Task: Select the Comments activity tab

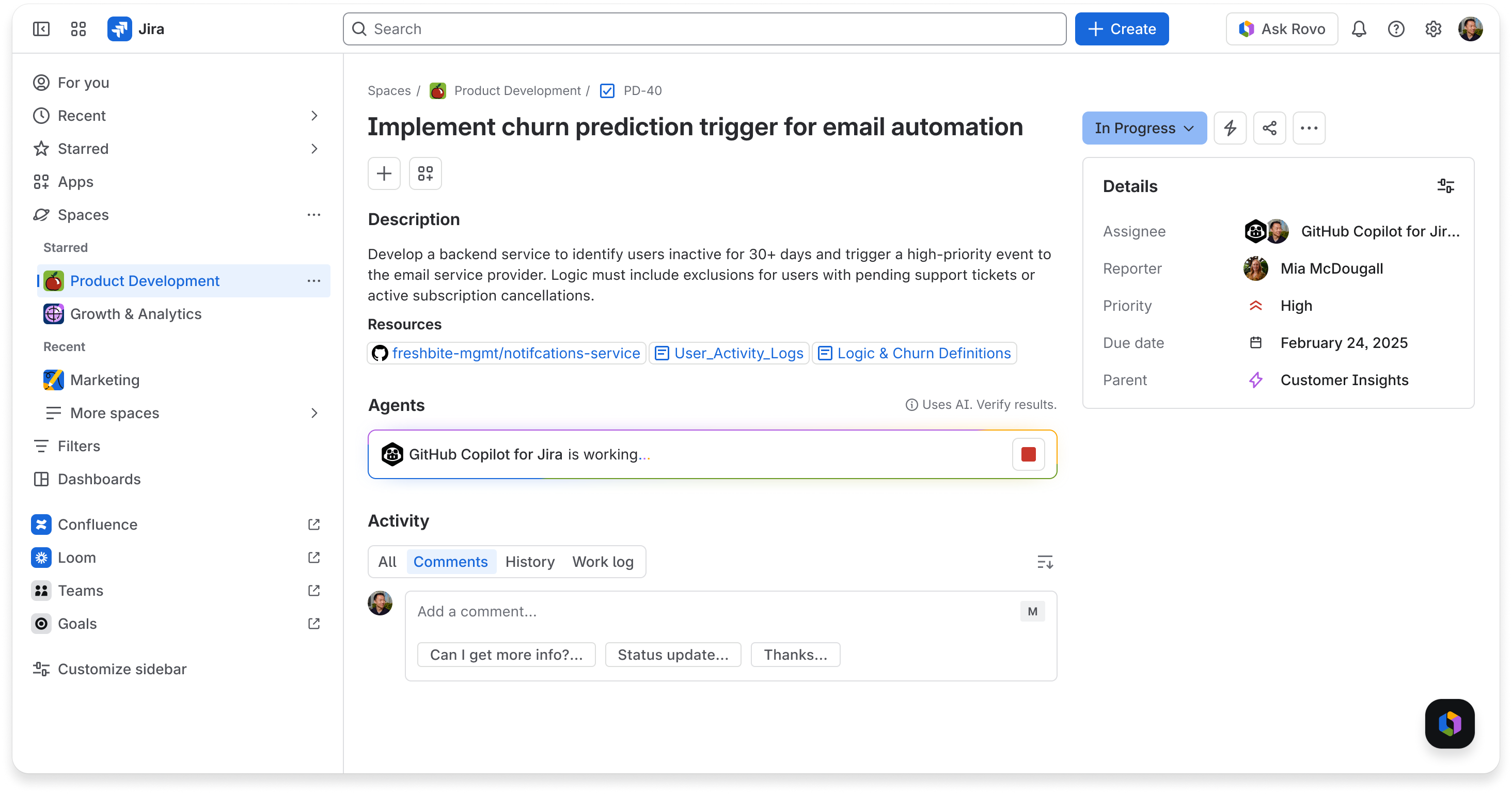Action: [x=450, y=562]
